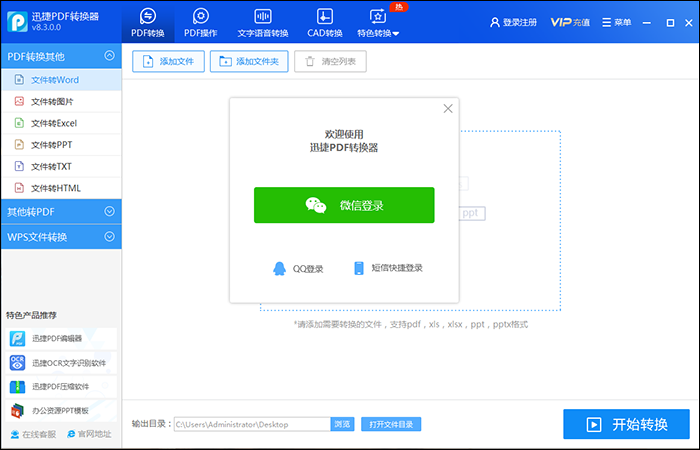Switch to the PDF操作 tab
Screen dimensions: 700x450
coord(200,22)
